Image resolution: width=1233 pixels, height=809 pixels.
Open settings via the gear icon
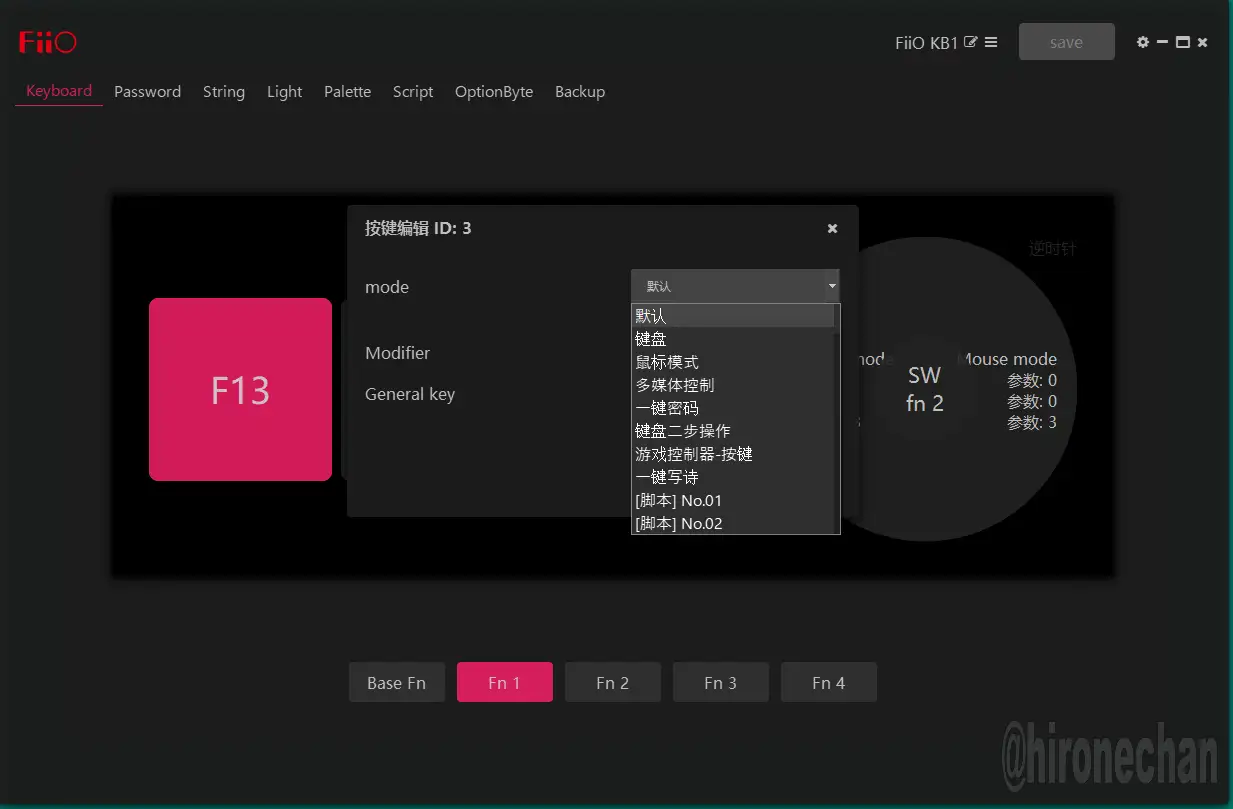tap(1143, 42)
